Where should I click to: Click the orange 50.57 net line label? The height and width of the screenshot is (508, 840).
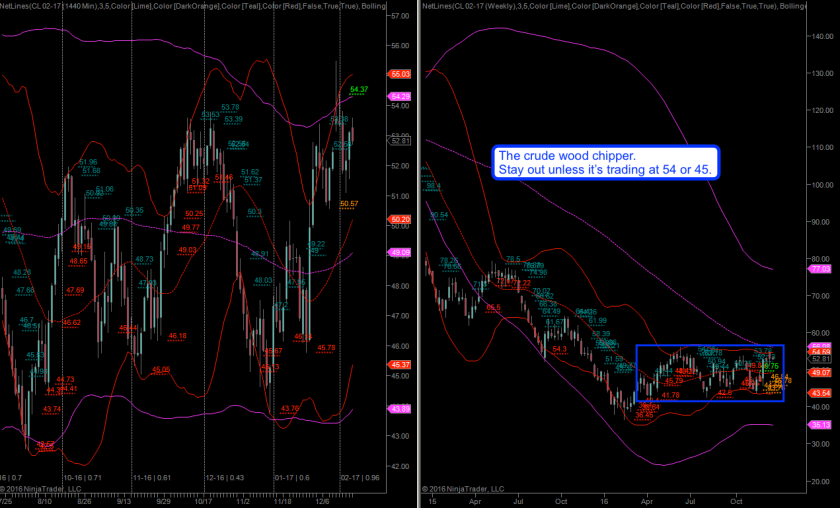349,204
